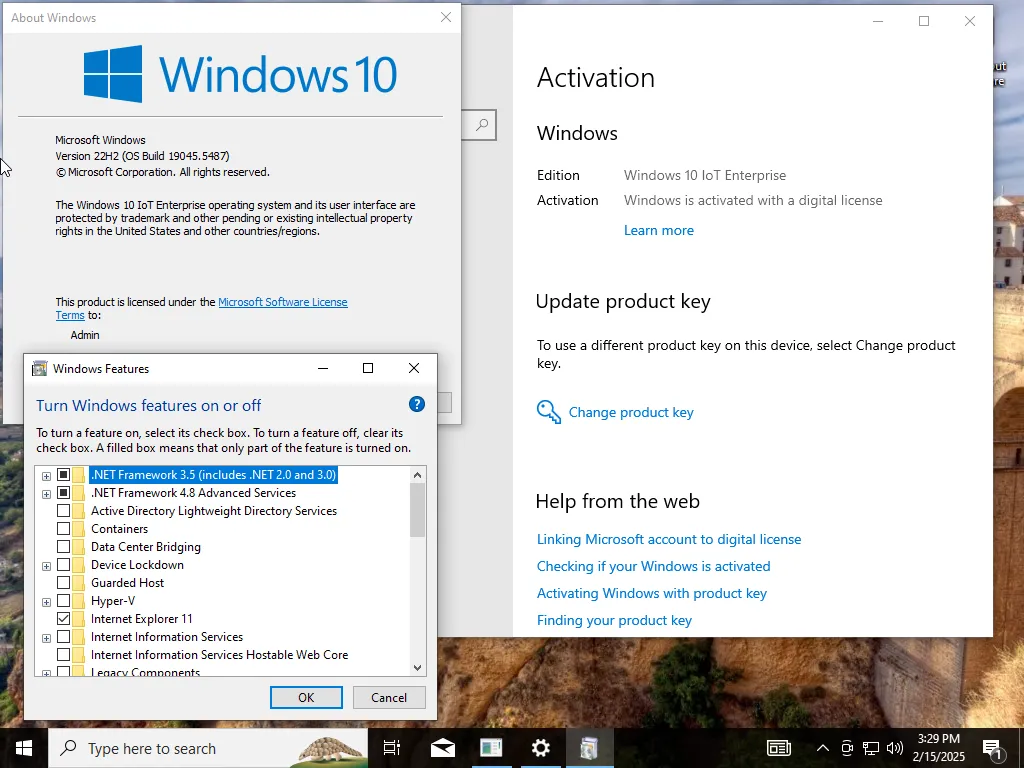Uncheck Internet Explorer 11
Image resolution: width=1024 pixels, height=768 pixels.
tap(63, 618)
